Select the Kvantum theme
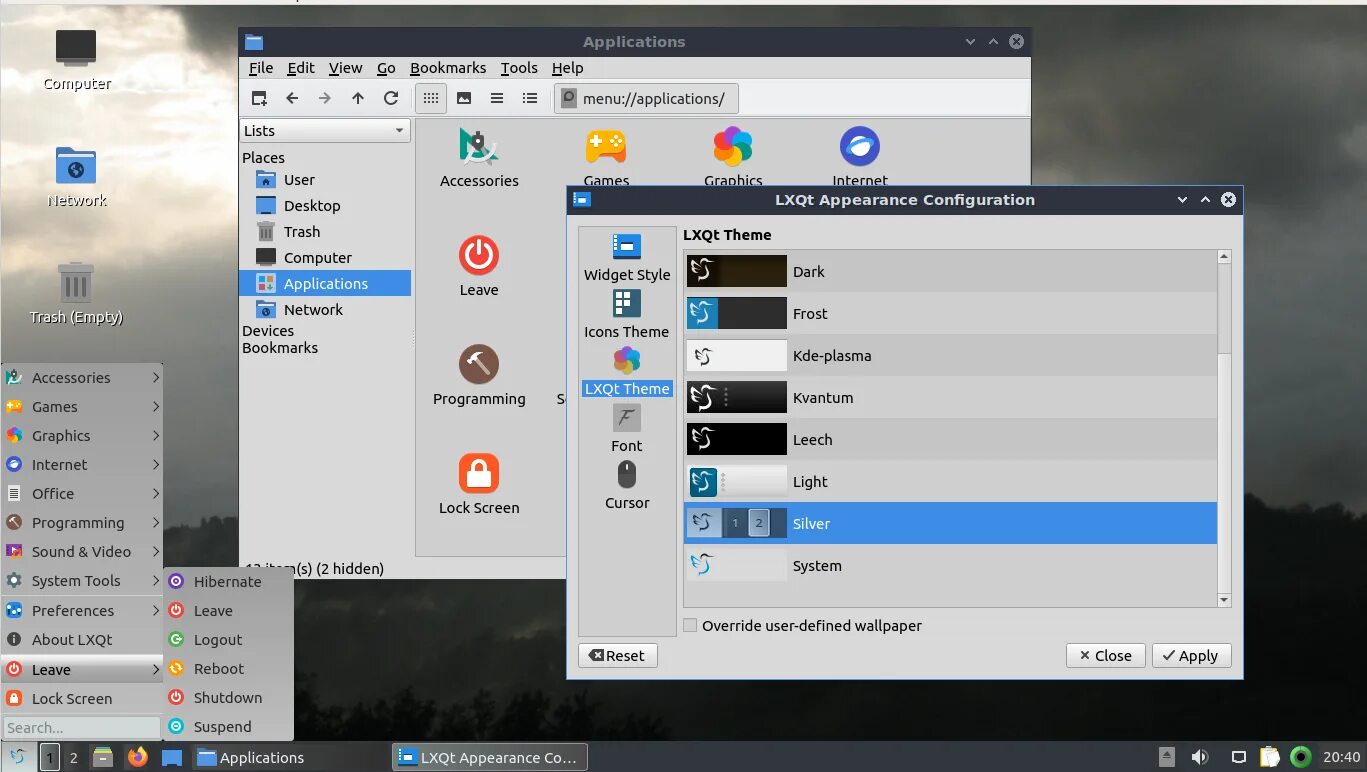The height and width of the screenshot is (772, 1367). (950, 398)
